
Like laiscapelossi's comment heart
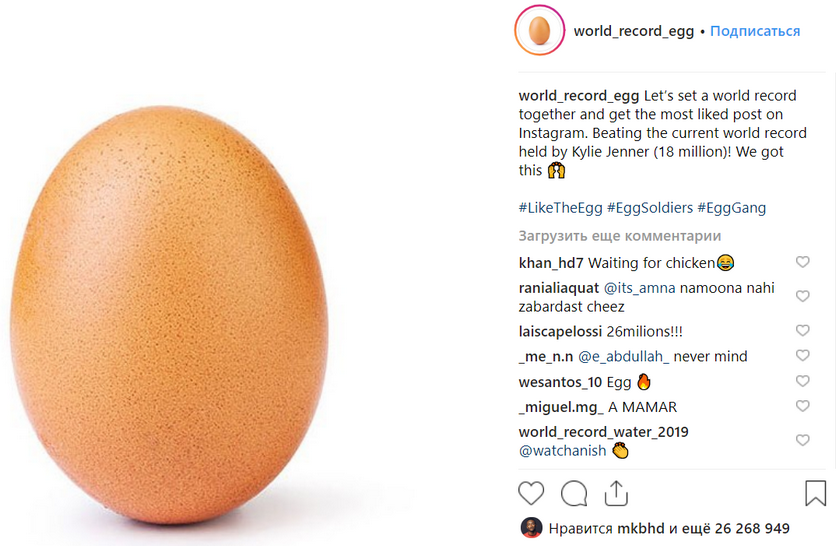point(802,331)
